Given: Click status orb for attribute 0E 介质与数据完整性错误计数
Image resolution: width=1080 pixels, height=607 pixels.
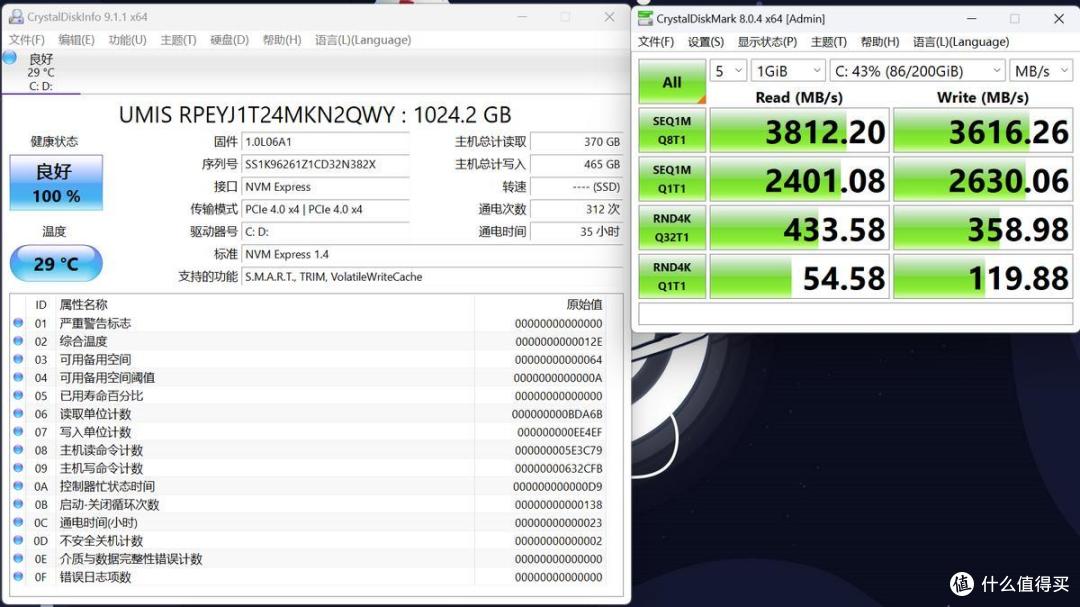Looking at the screenshot, I should coord(18,559).
